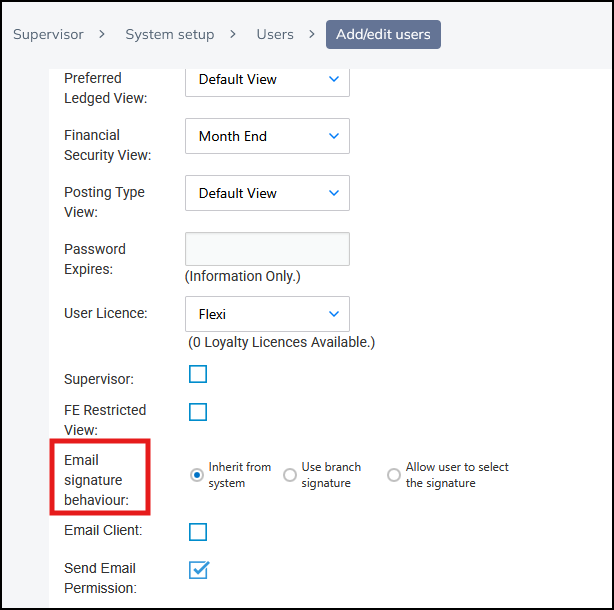614x610 pixels.
Task: Click the chevron after System setup
Action: click(x=233, y=34)
